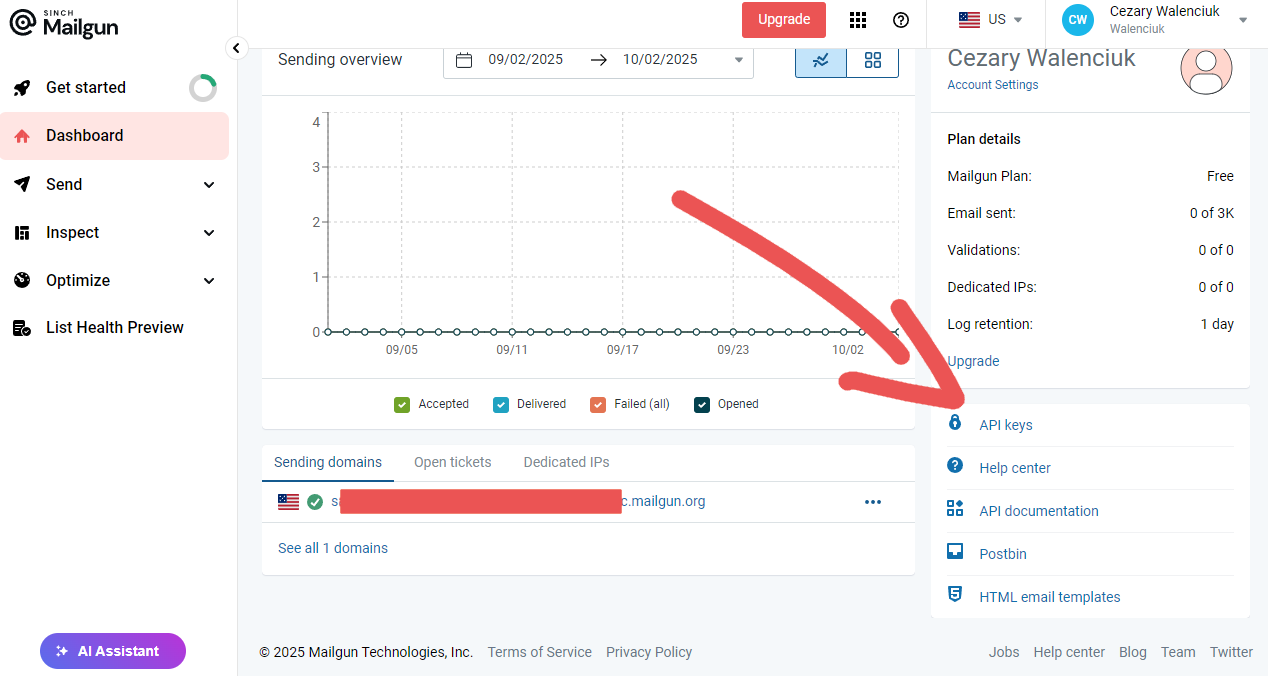This screenshot has height=676, width=1268.
Task: Open Dashboard in the sidebar
Action: [114, 136]
